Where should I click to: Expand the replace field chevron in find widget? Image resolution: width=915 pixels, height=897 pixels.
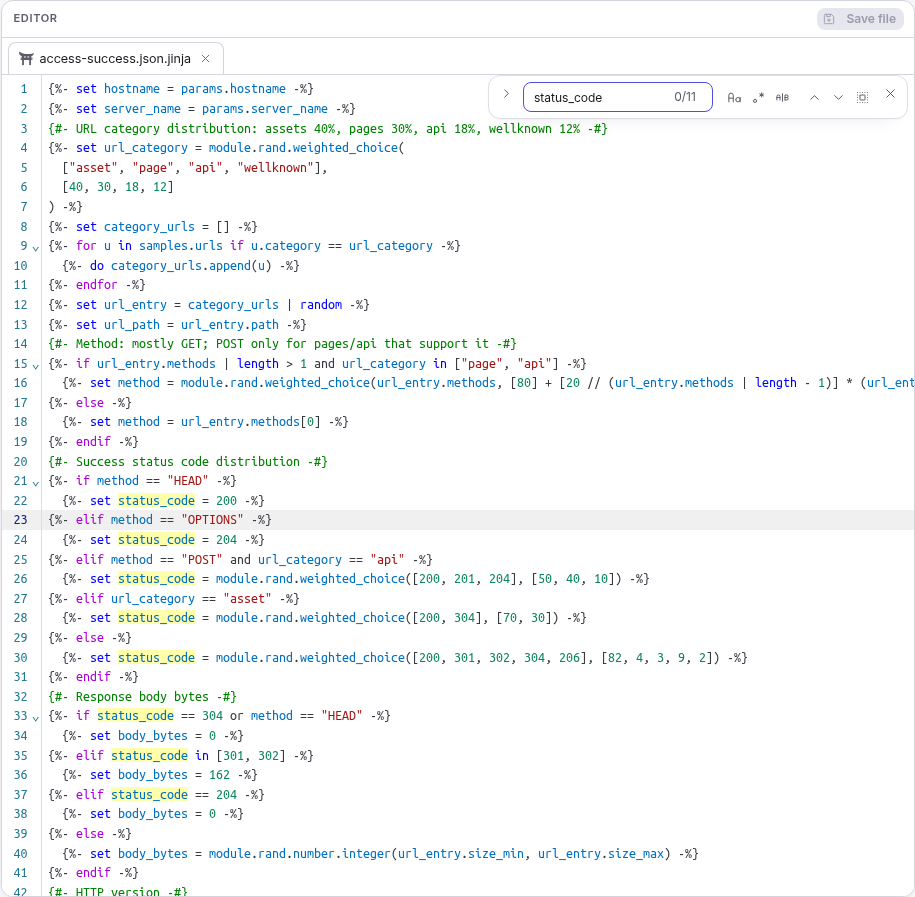(506, 93)
